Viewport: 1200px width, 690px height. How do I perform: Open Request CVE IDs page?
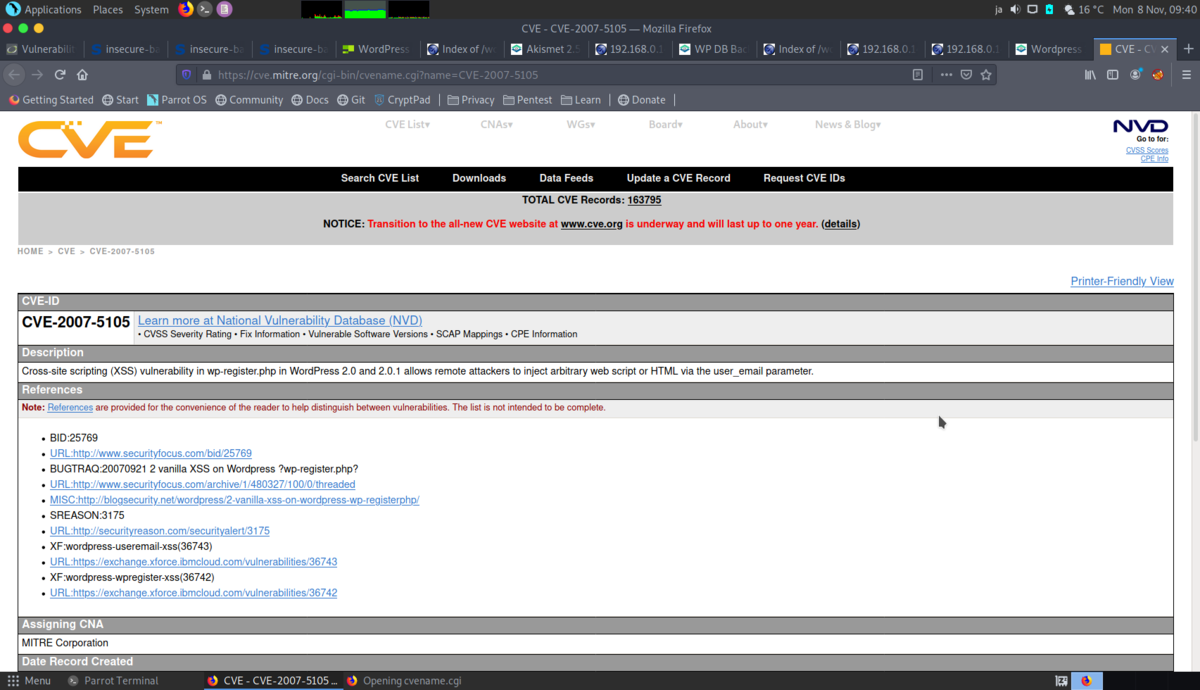point(804,178)
